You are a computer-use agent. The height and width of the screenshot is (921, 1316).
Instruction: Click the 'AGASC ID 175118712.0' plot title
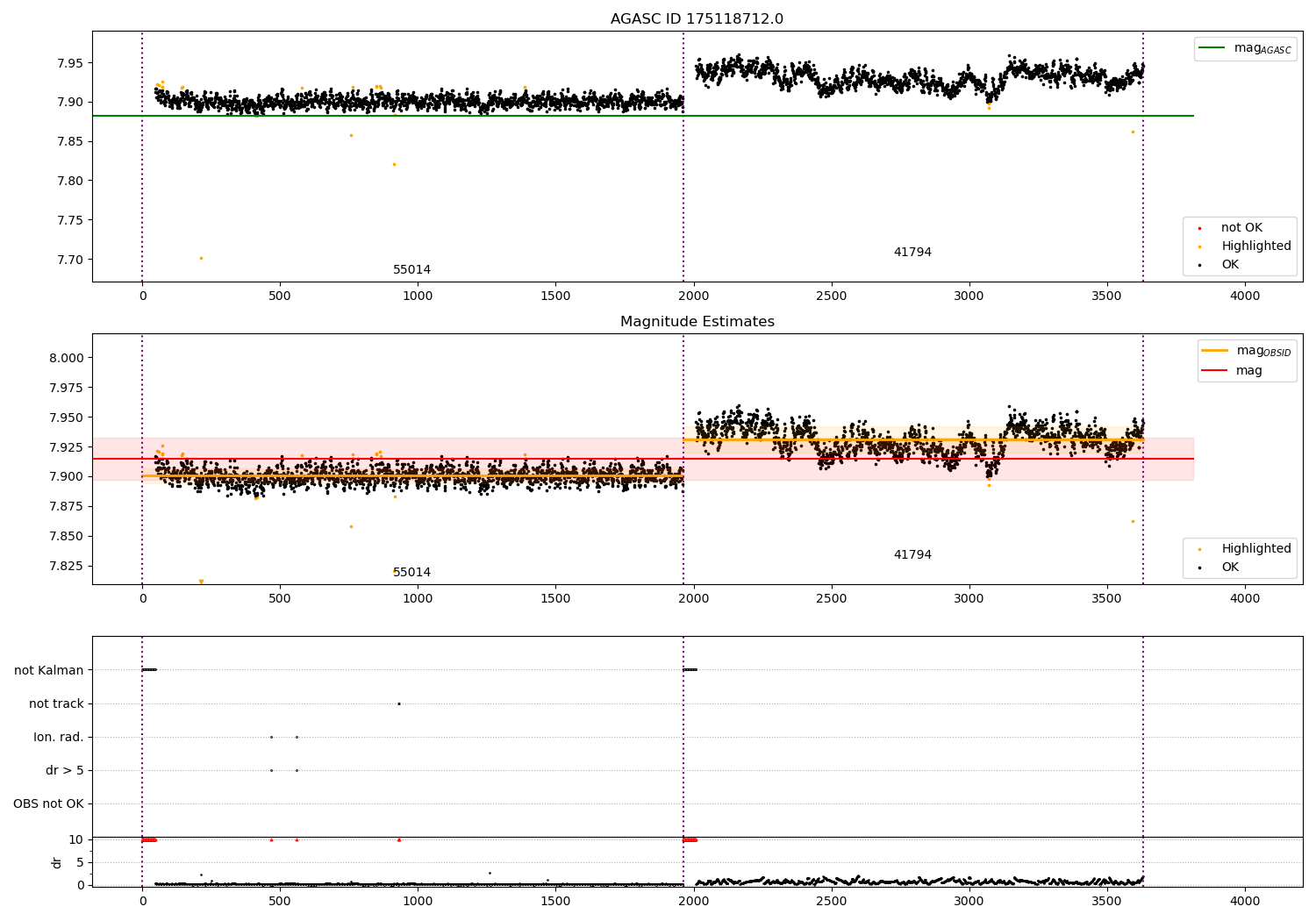pyautogui.click(x=697, y=19)
